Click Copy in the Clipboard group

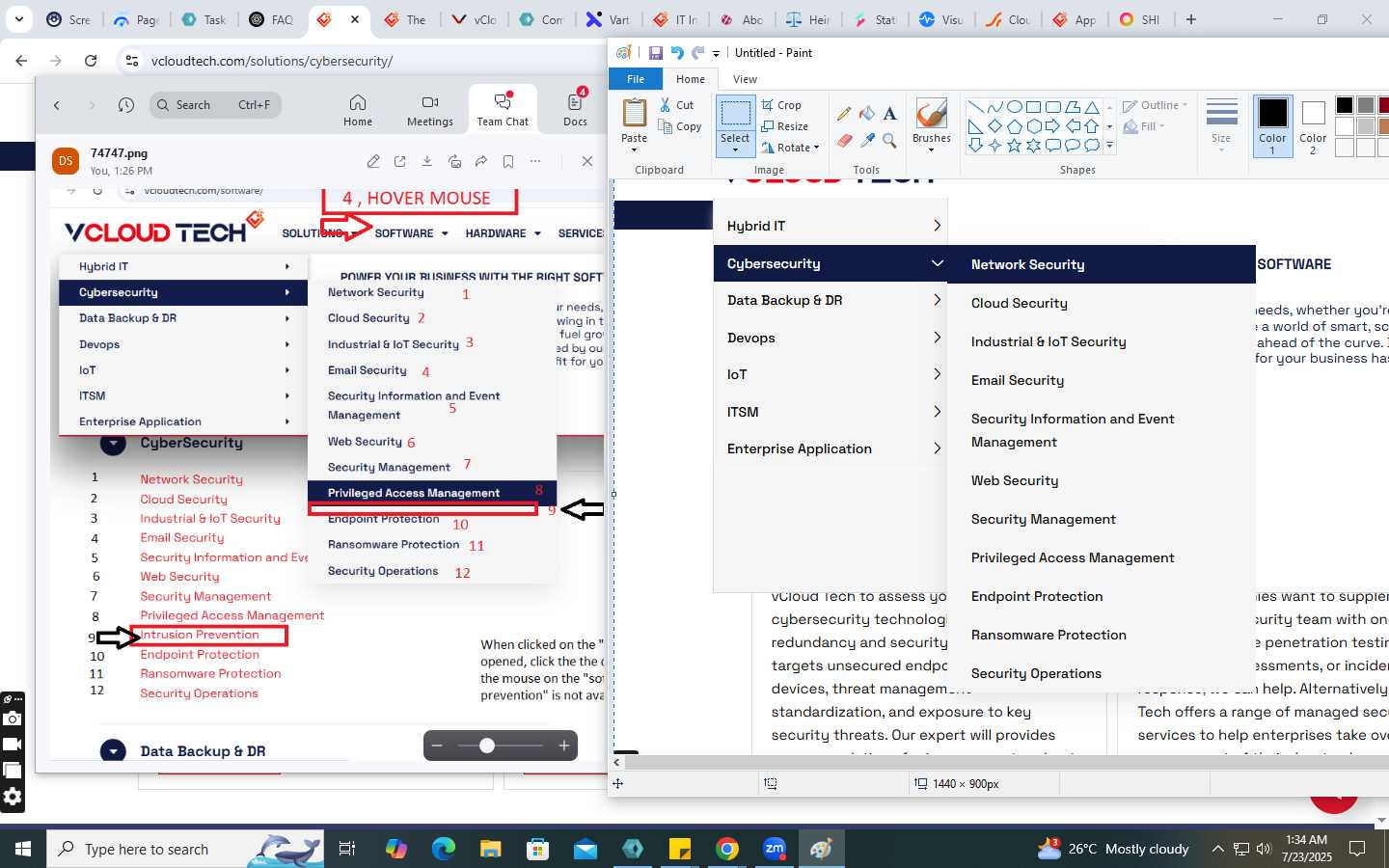pyautogui.click(x=680, y=126)
